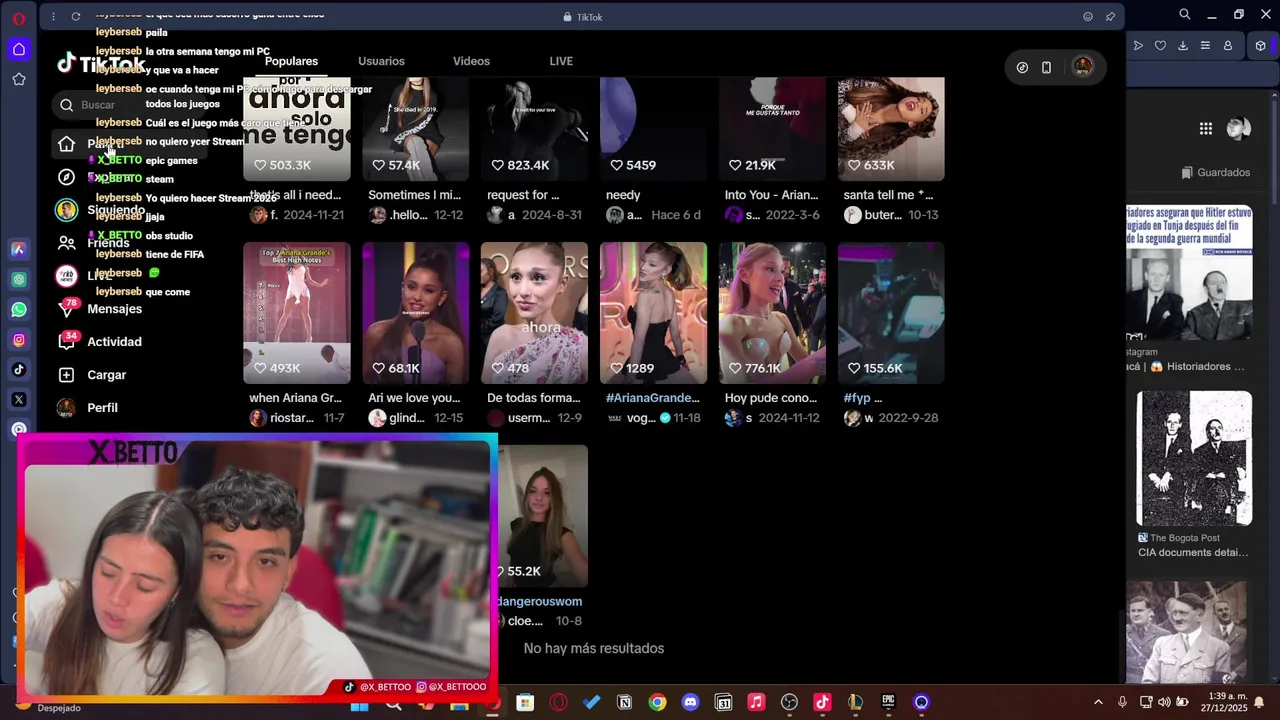Open 'Sometimes I mi...' video
1280x720 pixels.
click(x=415, y=129)
